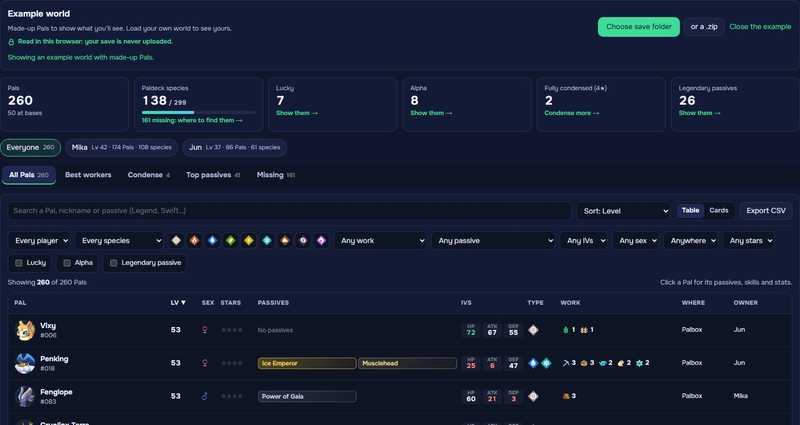800x425 pixels.
Task: Select the Everyone player chip
Action: tap(31, 147)
